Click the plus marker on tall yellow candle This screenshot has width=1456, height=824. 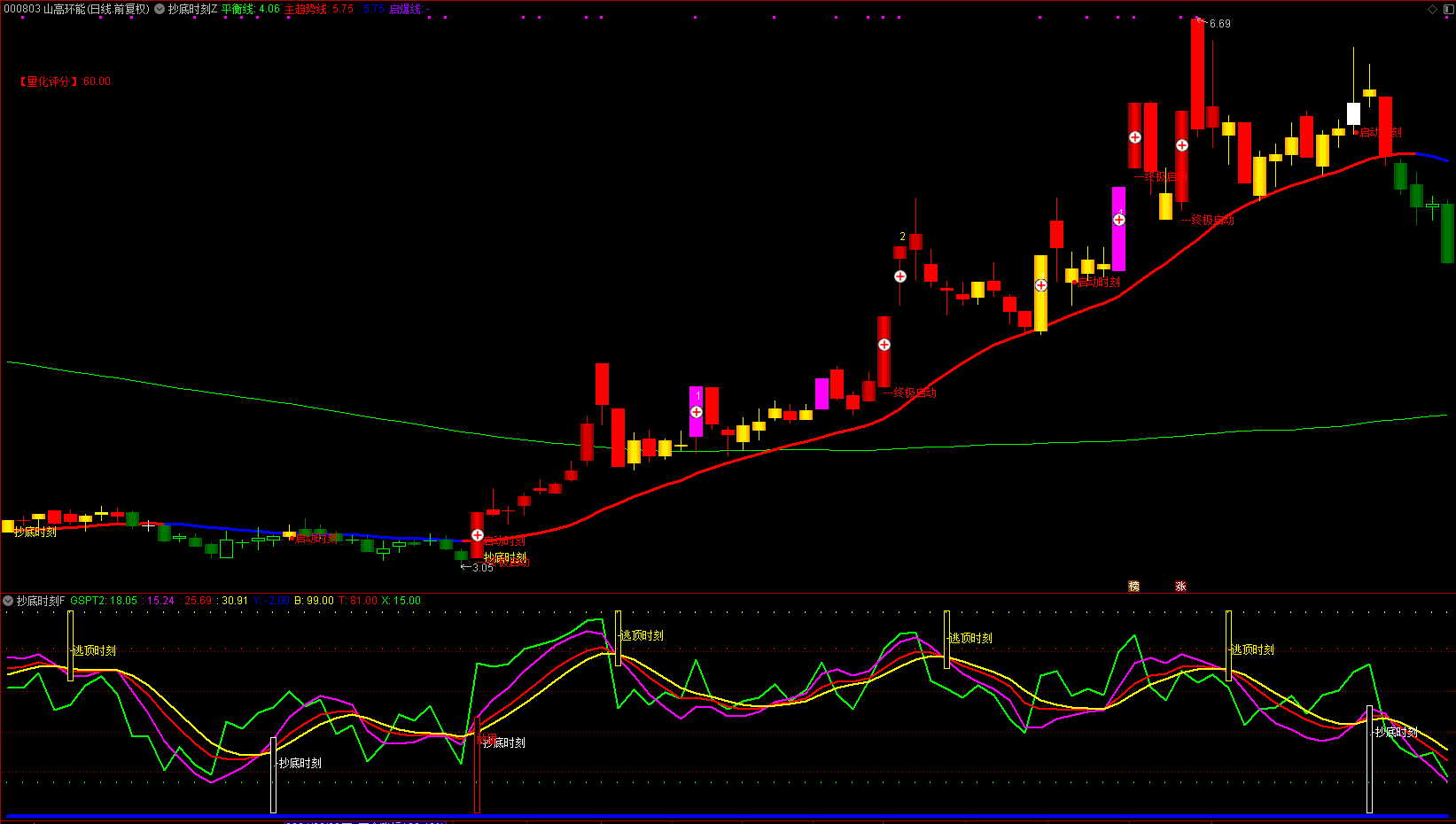(x=1041, y=285)
